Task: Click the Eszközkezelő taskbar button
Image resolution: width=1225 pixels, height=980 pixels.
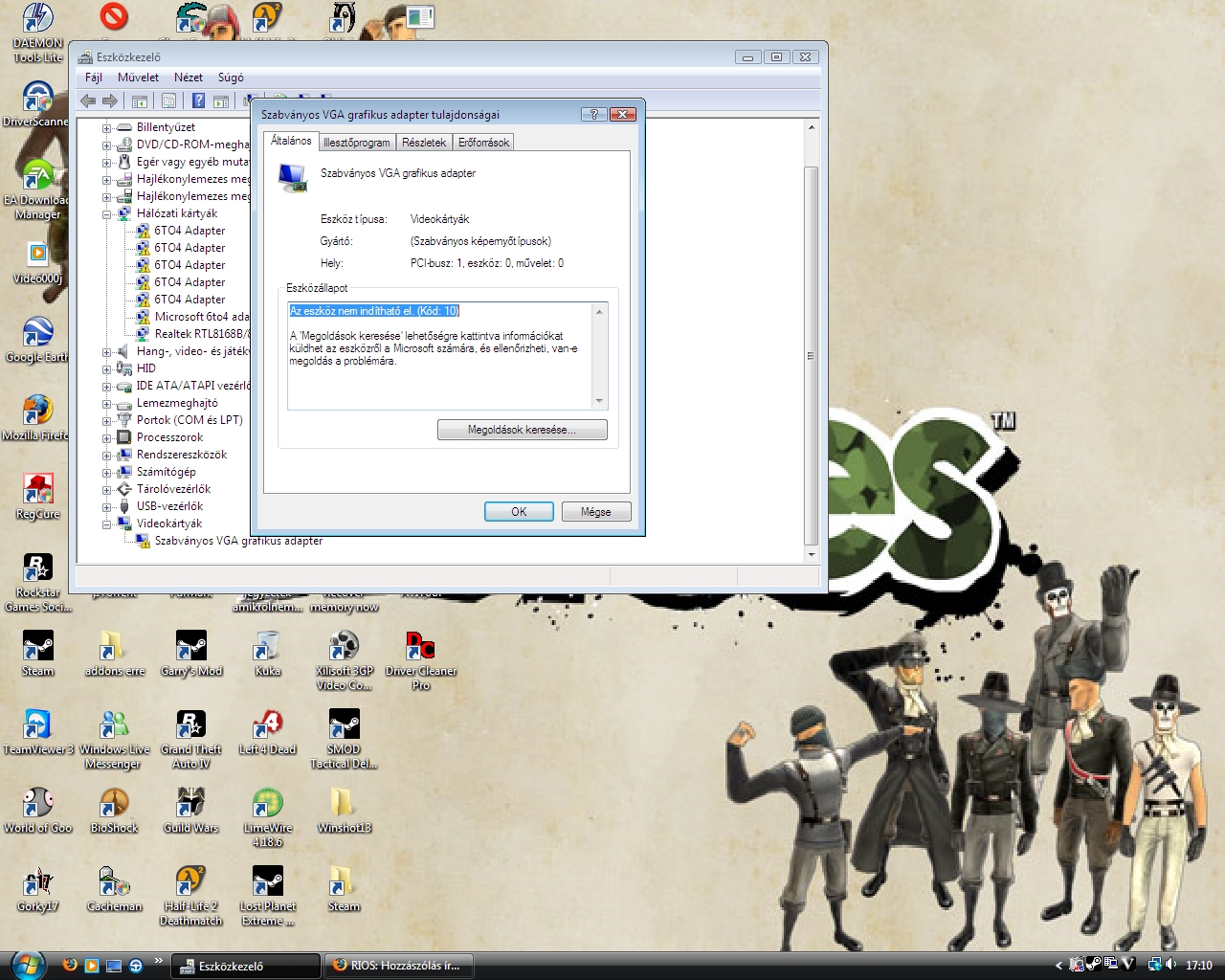Action: click(x=246, y=966)
